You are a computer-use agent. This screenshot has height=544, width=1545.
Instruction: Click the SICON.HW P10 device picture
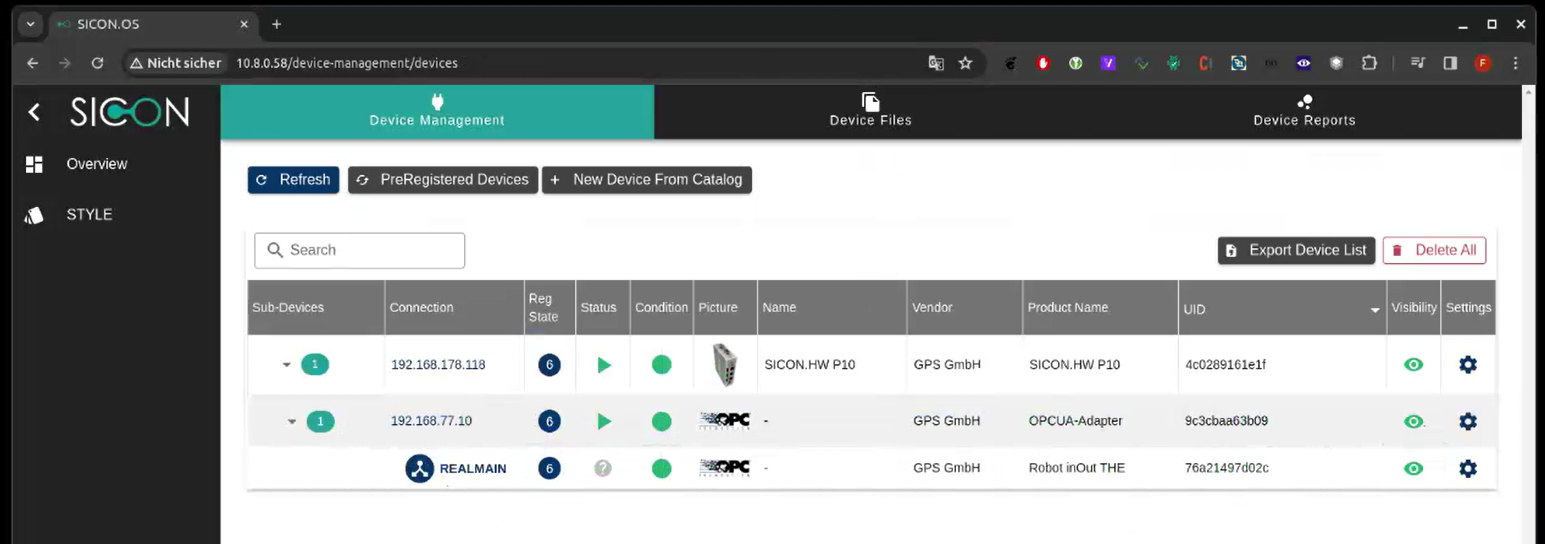point(724,365)
